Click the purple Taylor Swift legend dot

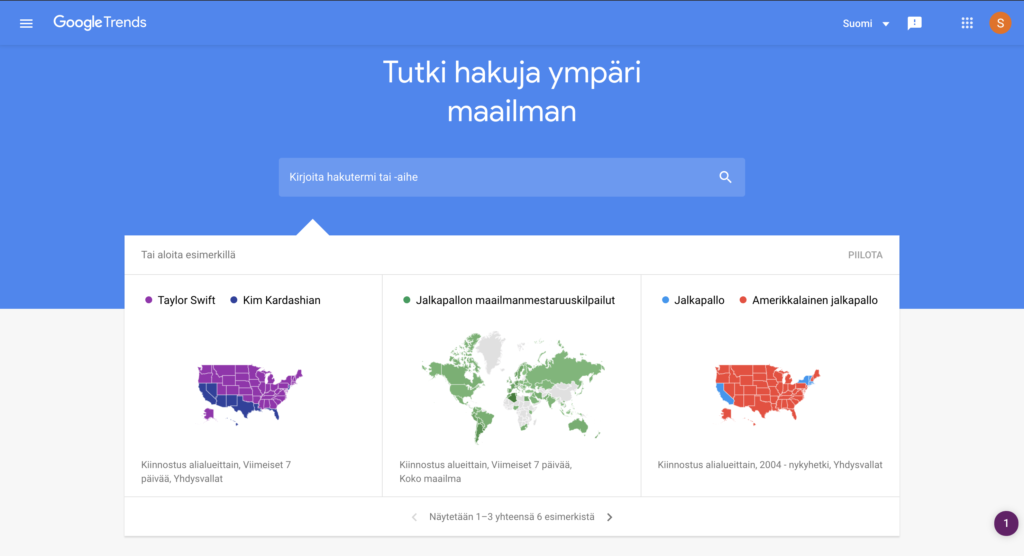pyautogui.click(x=148, y=300)
